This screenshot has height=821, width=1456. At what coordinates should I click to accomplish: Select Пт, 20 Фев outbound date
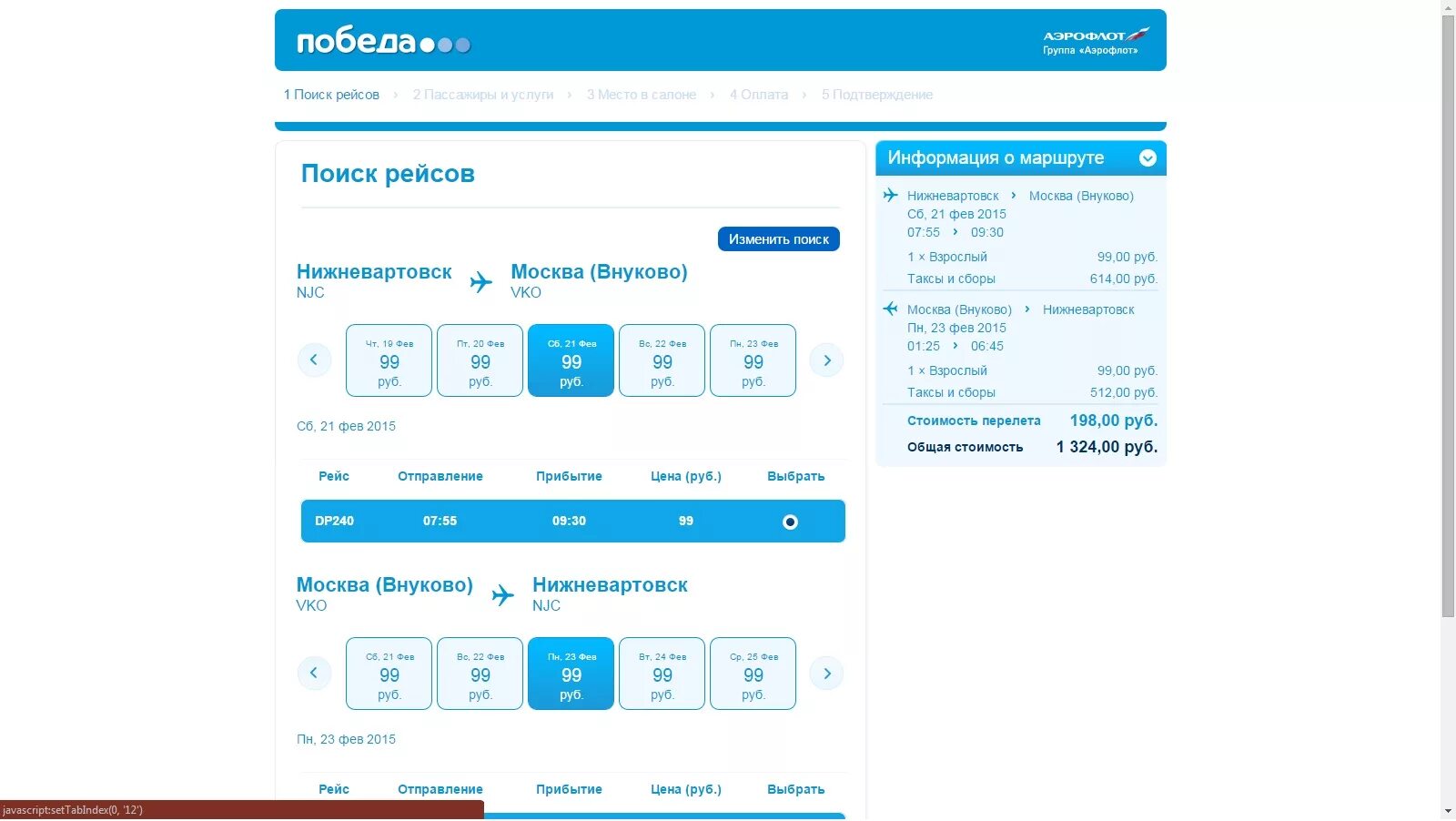tap(480, 360)
